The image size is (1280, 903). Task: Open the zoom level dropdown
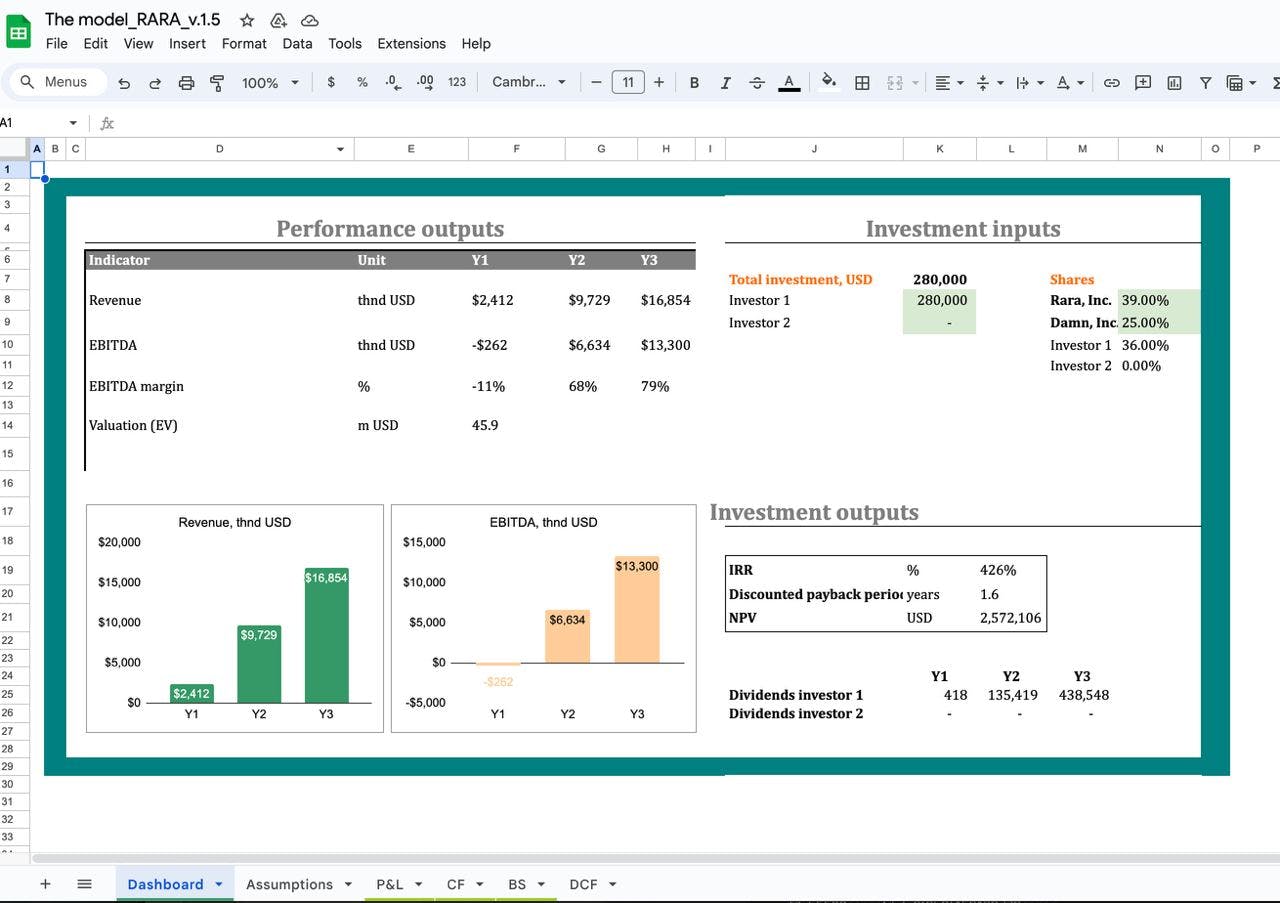(270, 83)
